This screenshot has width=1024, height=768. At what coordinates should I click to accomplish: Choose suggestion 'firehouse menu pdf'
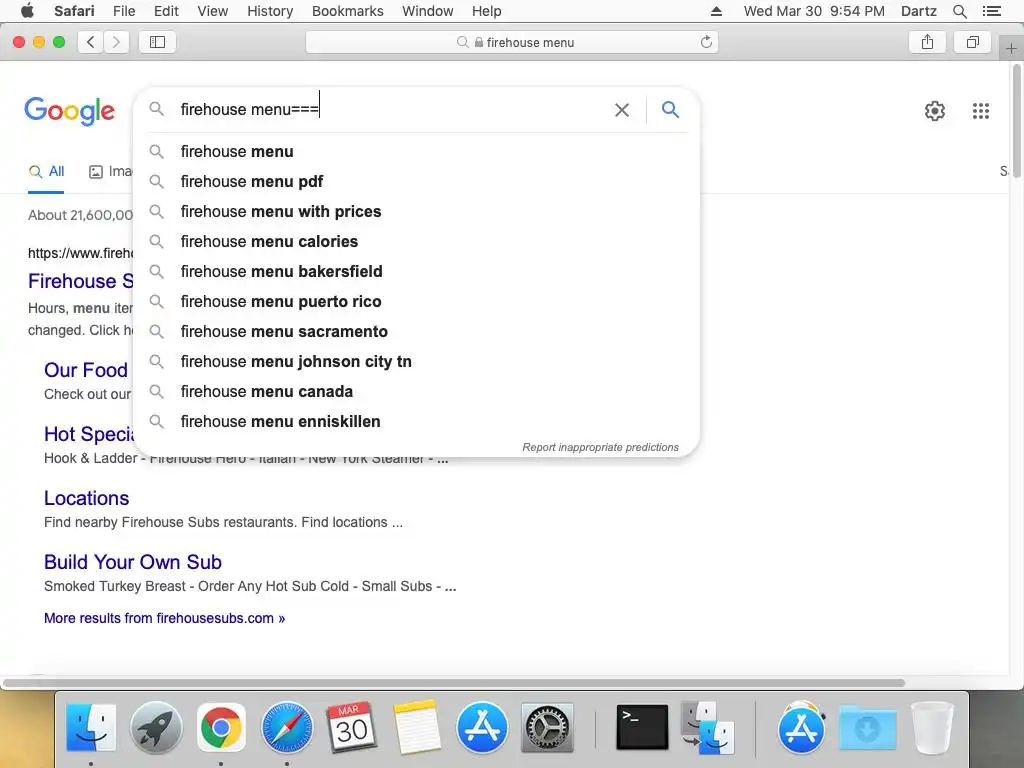click(x=418, y=182)
